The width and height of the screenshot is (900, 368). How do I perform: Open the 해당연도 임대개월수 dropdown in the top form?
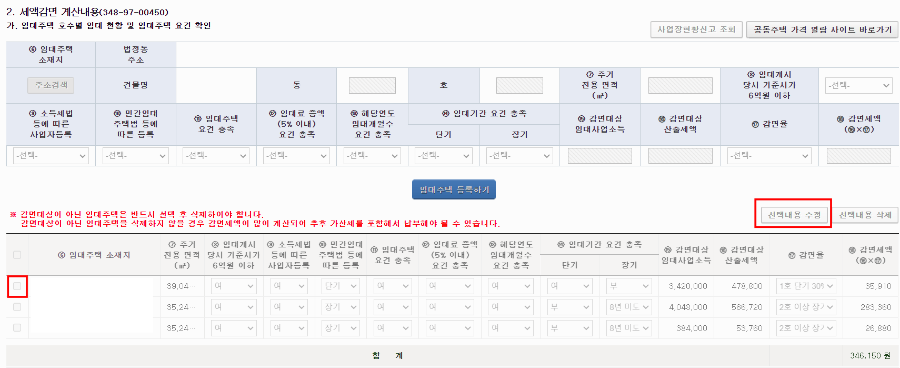click(x=371, y=156)
